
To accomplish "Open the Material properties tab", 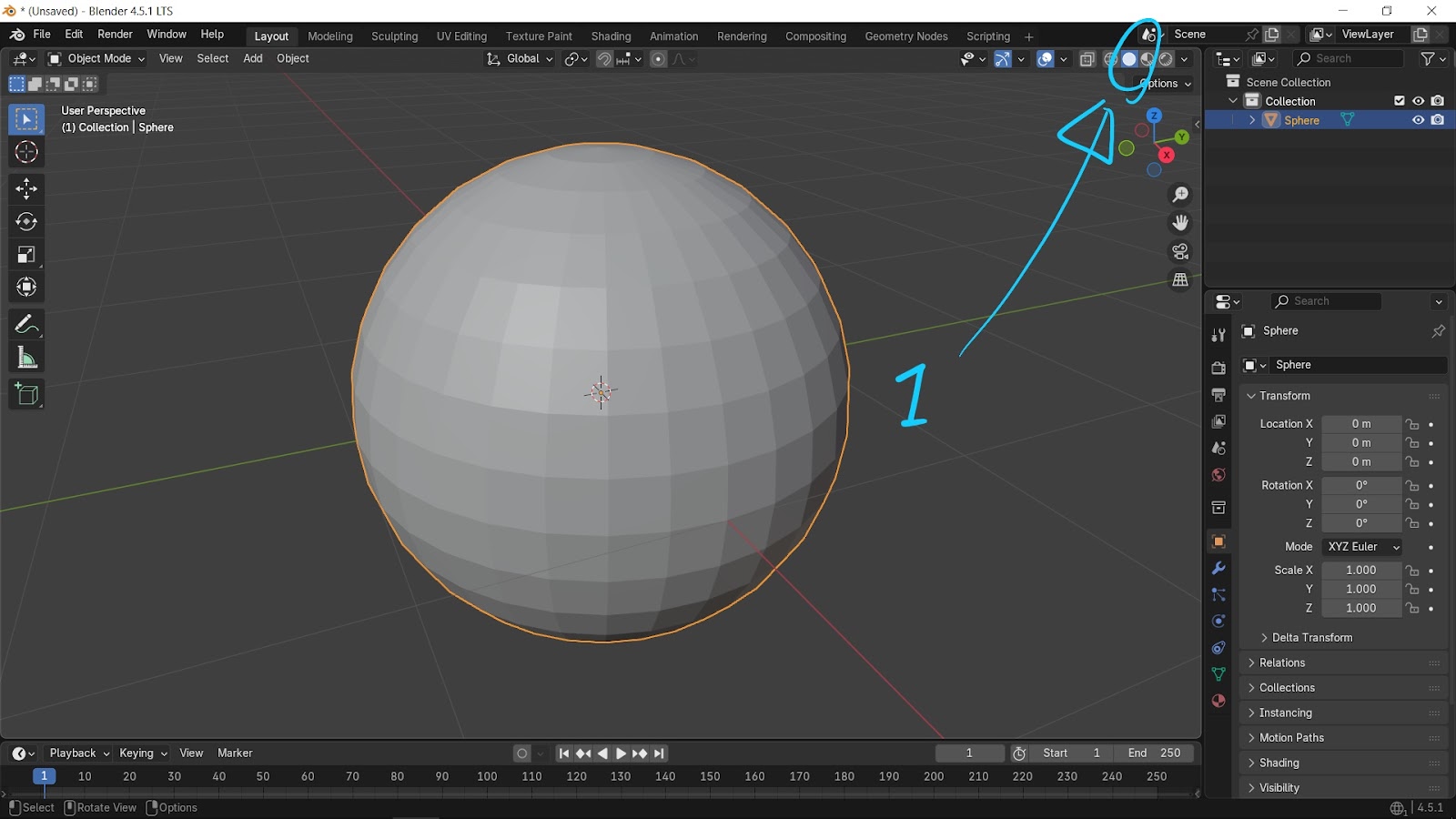I will click(x=1218, y=701).
